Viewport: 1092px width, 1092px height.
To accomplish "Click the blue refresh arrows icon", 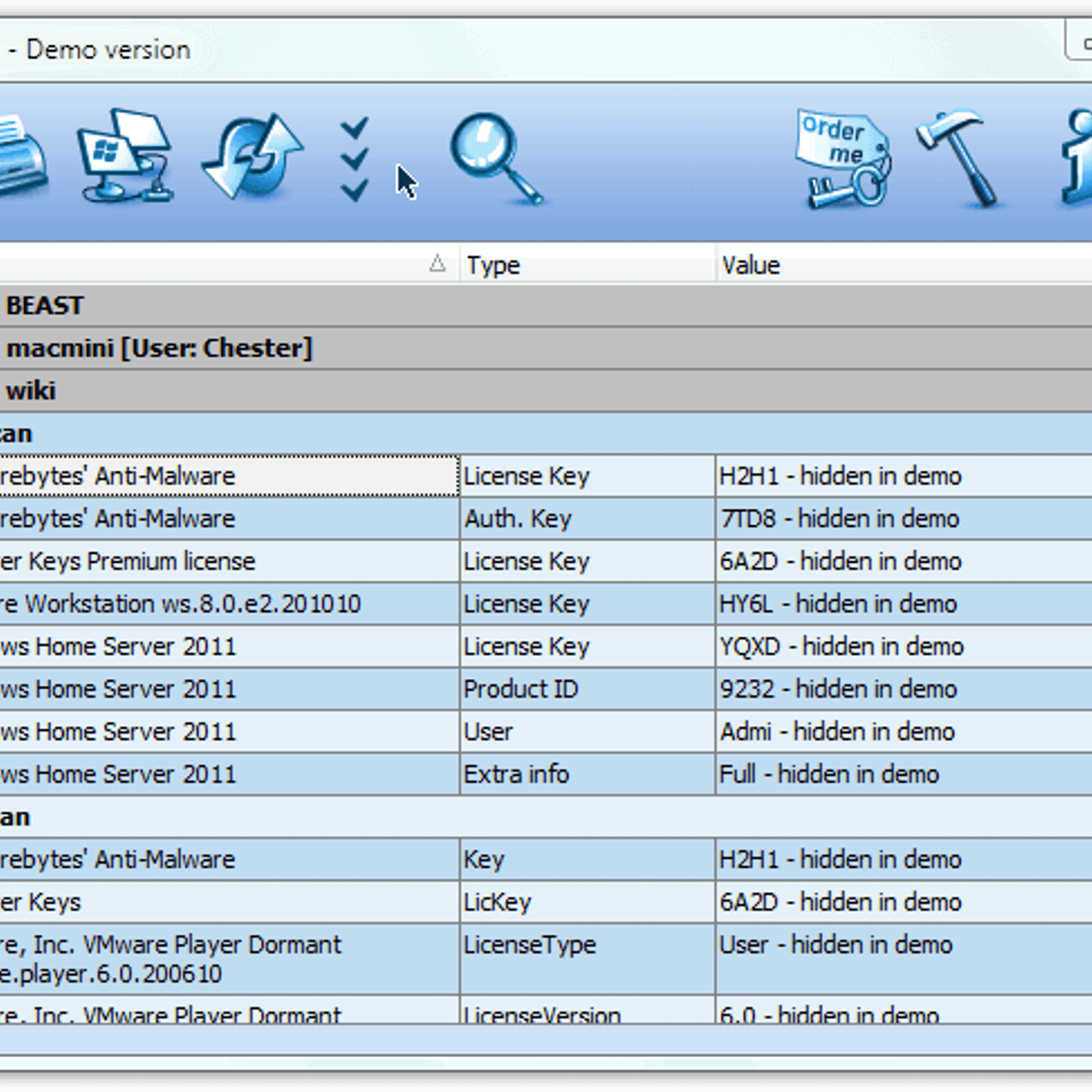I will [253, 157].
